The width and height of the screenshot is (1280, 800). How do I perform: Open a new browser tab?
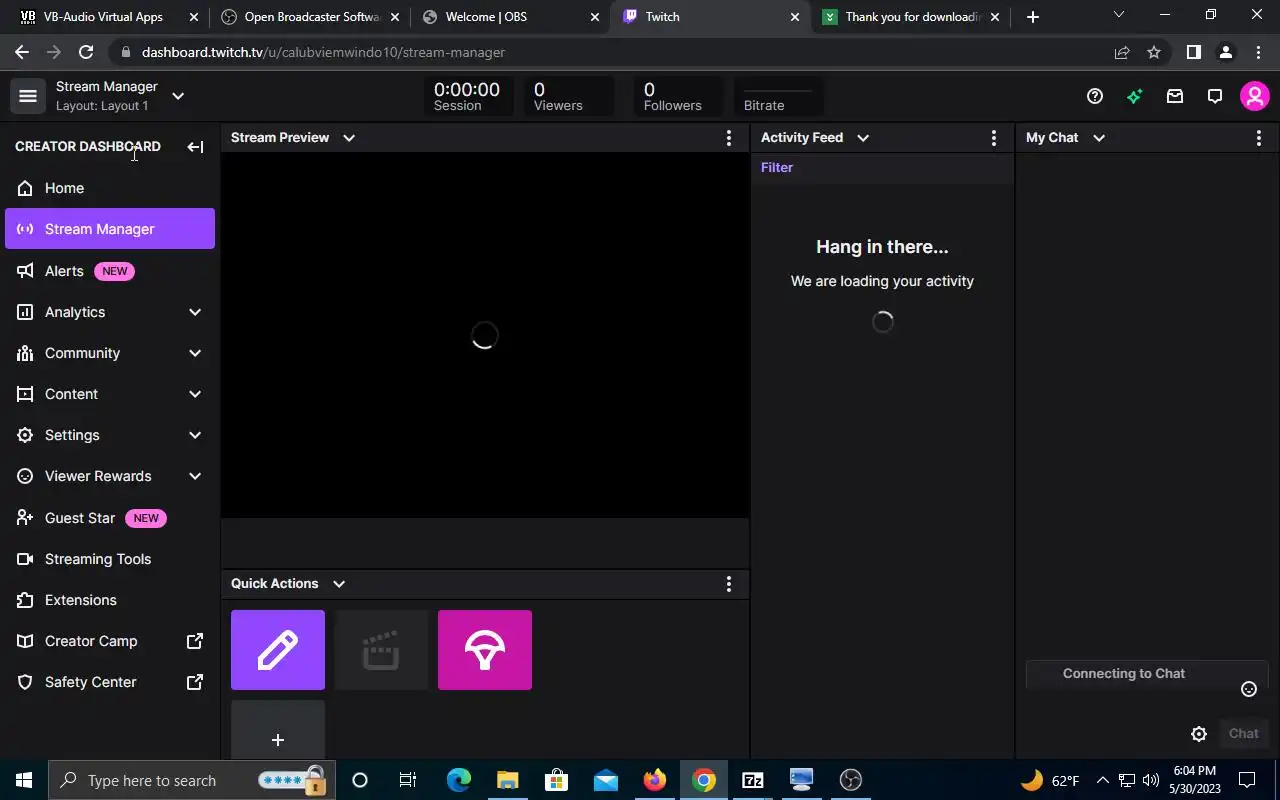tap(1033, 17)
